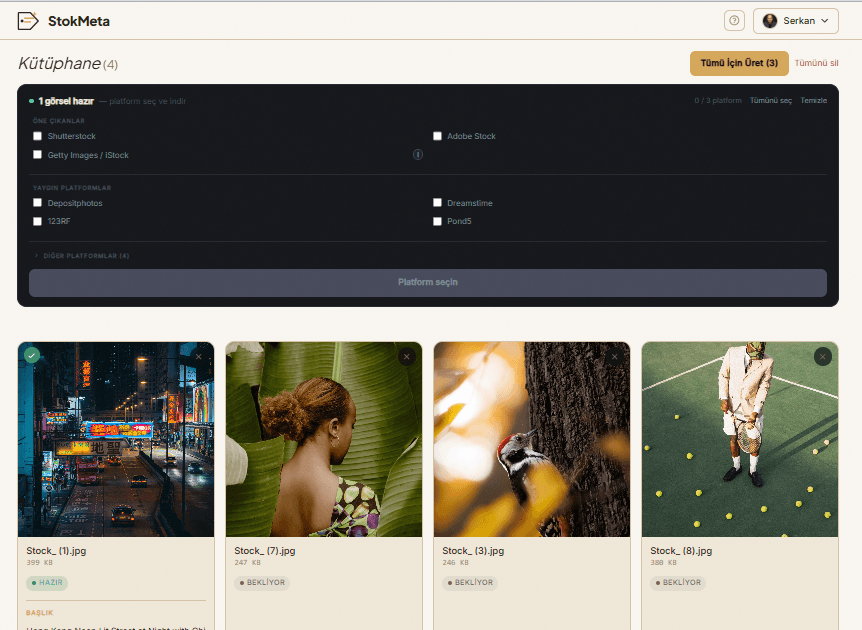The height and width of the screenshot is (630, 862).
Task: Expand Diğer Platformlar (4) section
Action: click(81, 256)
